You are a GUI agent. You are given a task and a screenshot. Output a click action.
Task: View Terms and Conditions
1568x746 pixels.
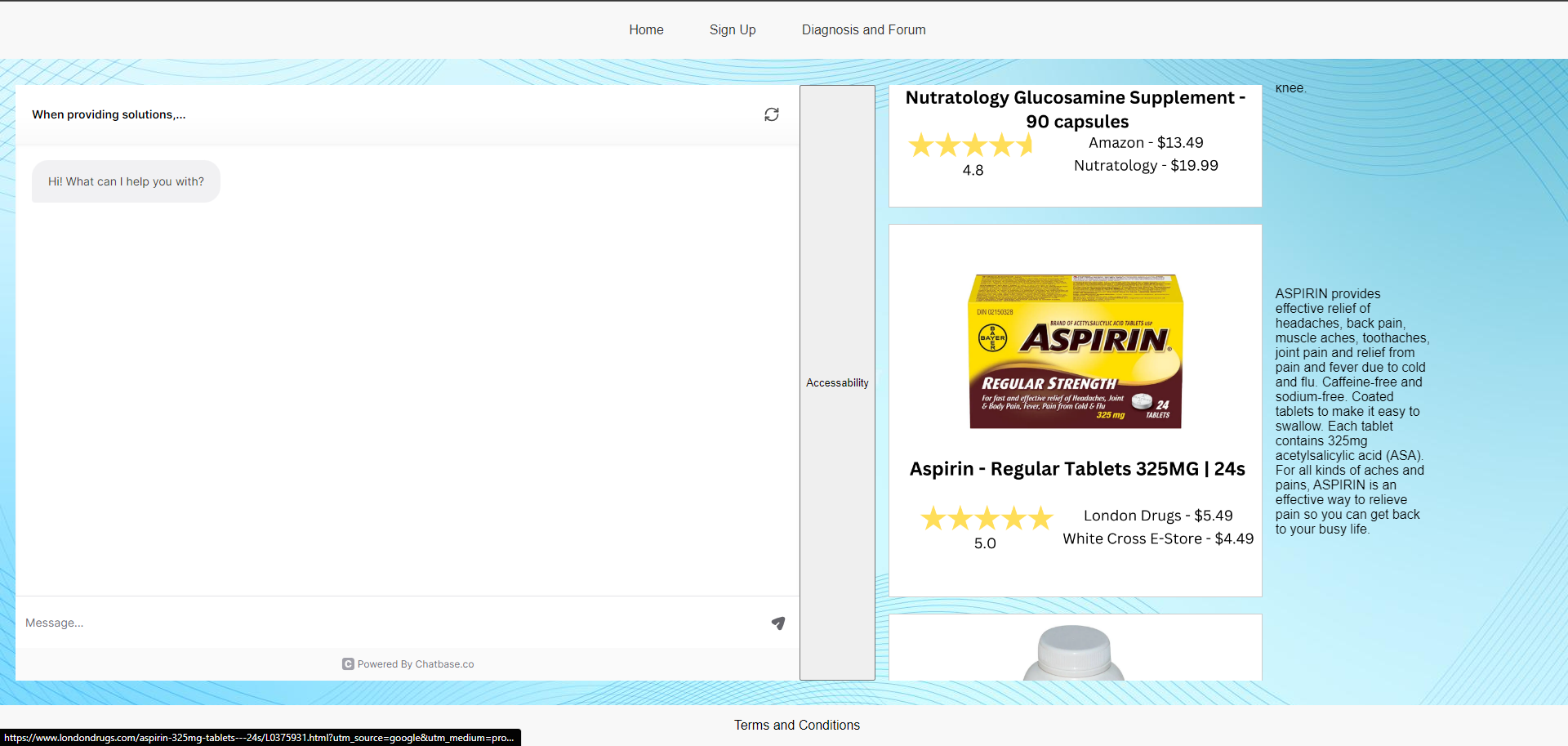[796, 725]
